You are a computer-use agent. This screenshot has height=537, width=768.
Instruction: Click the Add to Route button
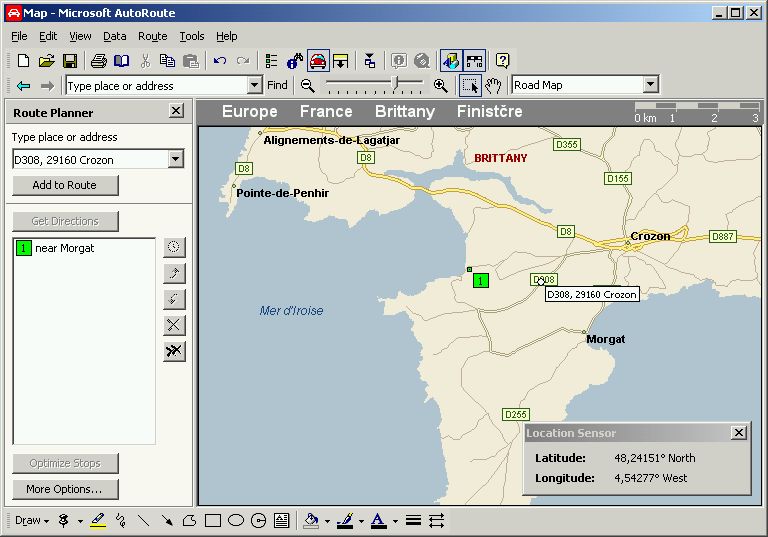click(65, 185)
